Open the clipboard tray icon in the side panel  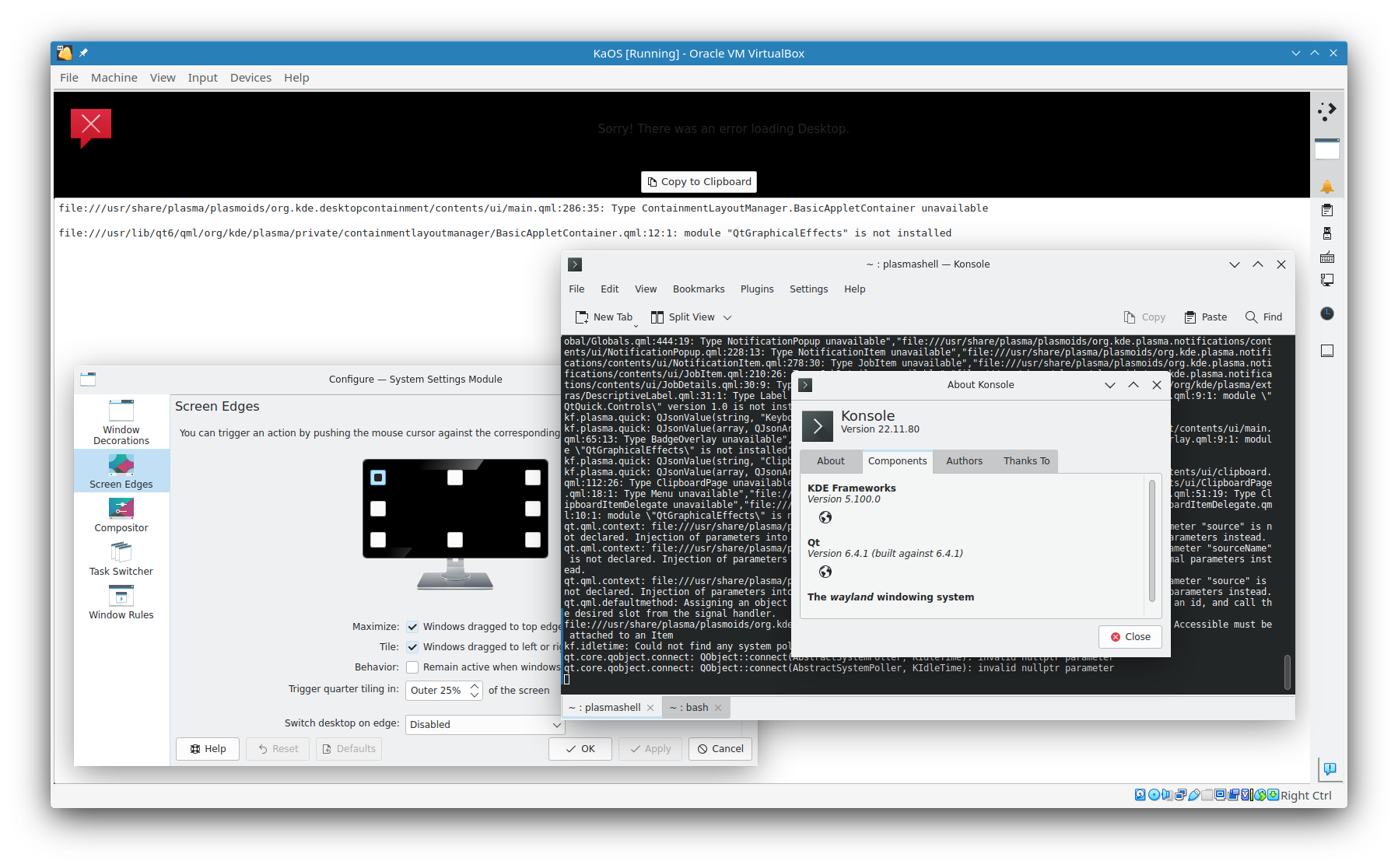pyautogui.click(x=1327, y=210)
